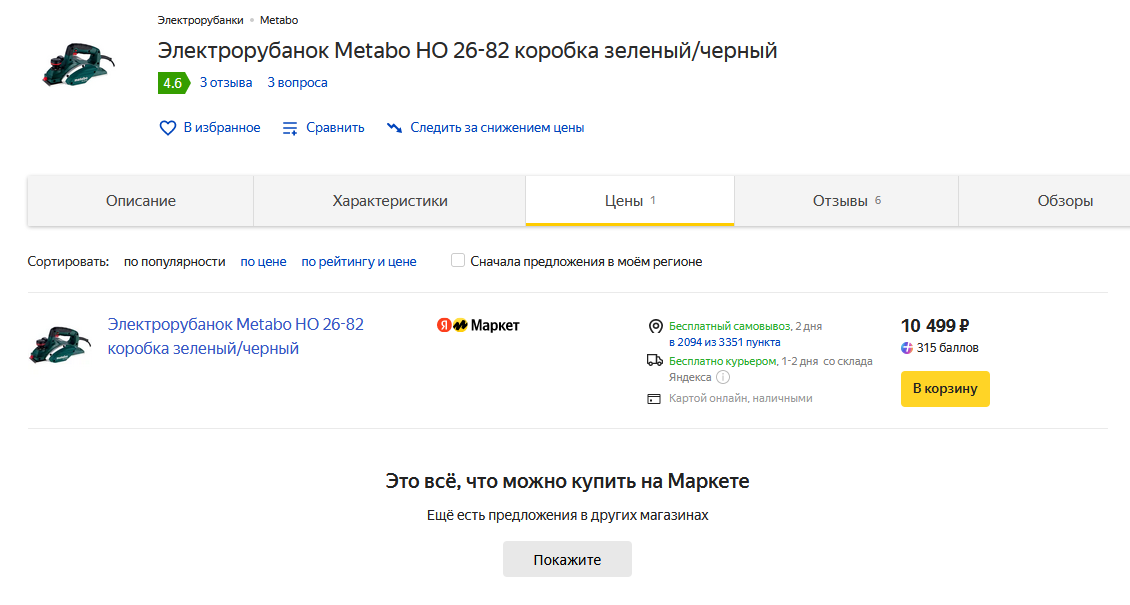Click 'Бесплатный самовывоз' text
1130x605 pixels.
[x=729, y=326]
